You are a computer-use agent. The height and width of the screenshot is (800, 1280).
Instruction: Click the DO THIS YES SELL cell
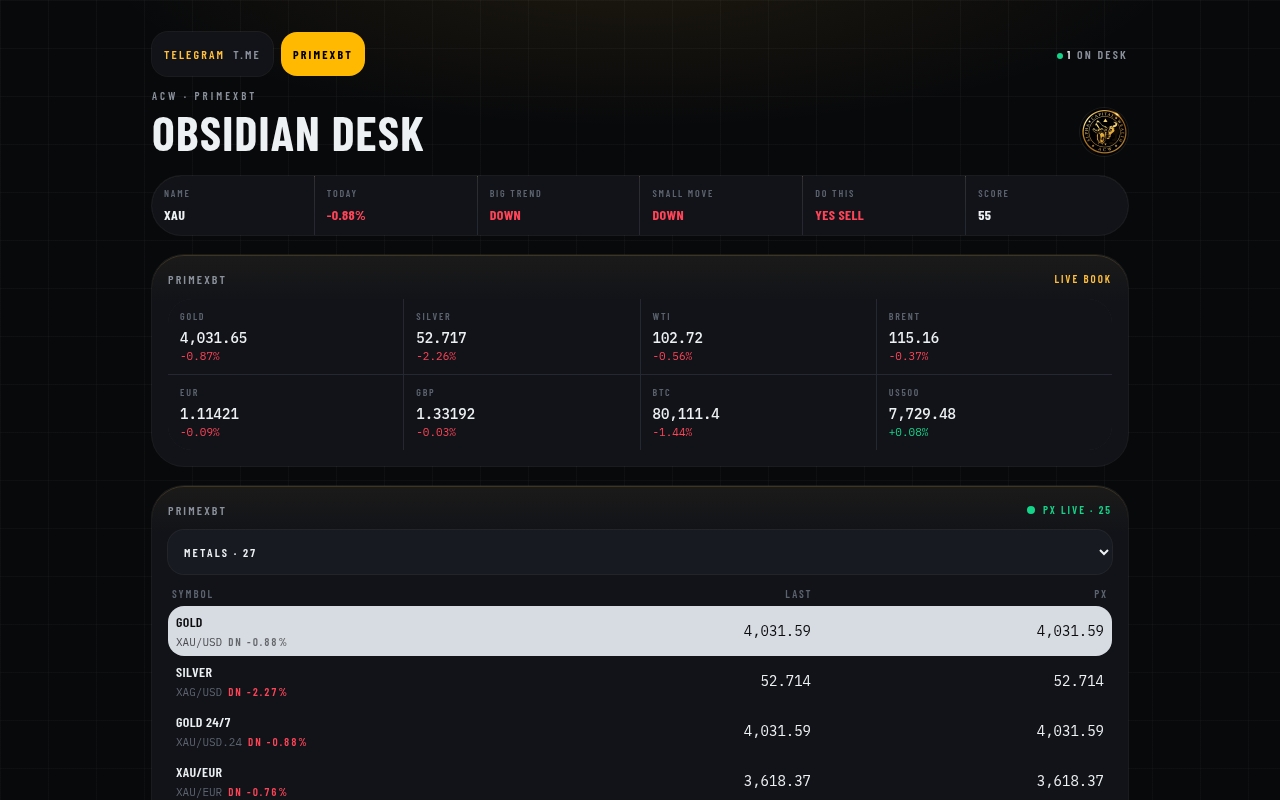point(884,205)
